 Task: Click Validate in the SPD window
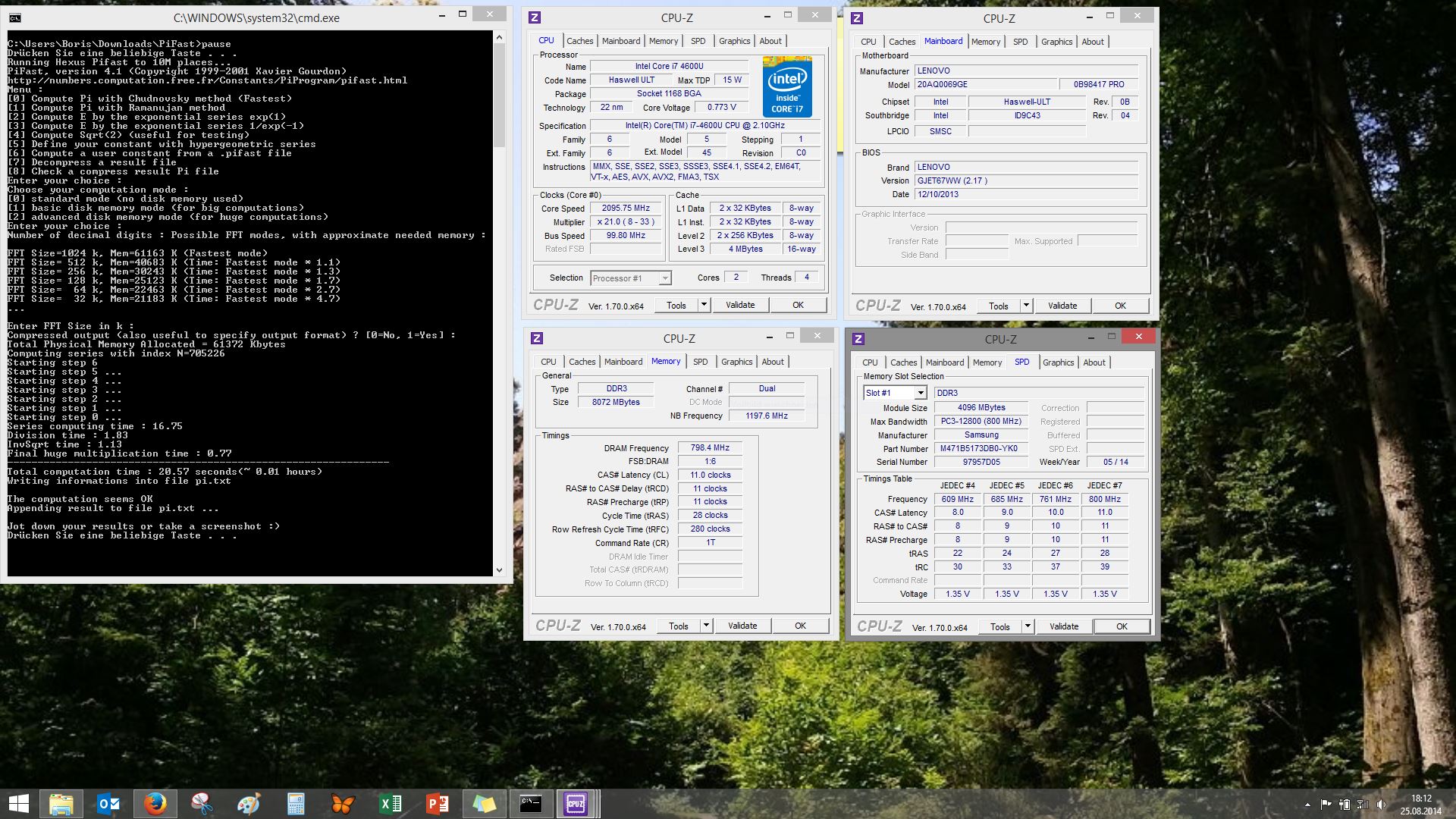(x=1064, y=626)
